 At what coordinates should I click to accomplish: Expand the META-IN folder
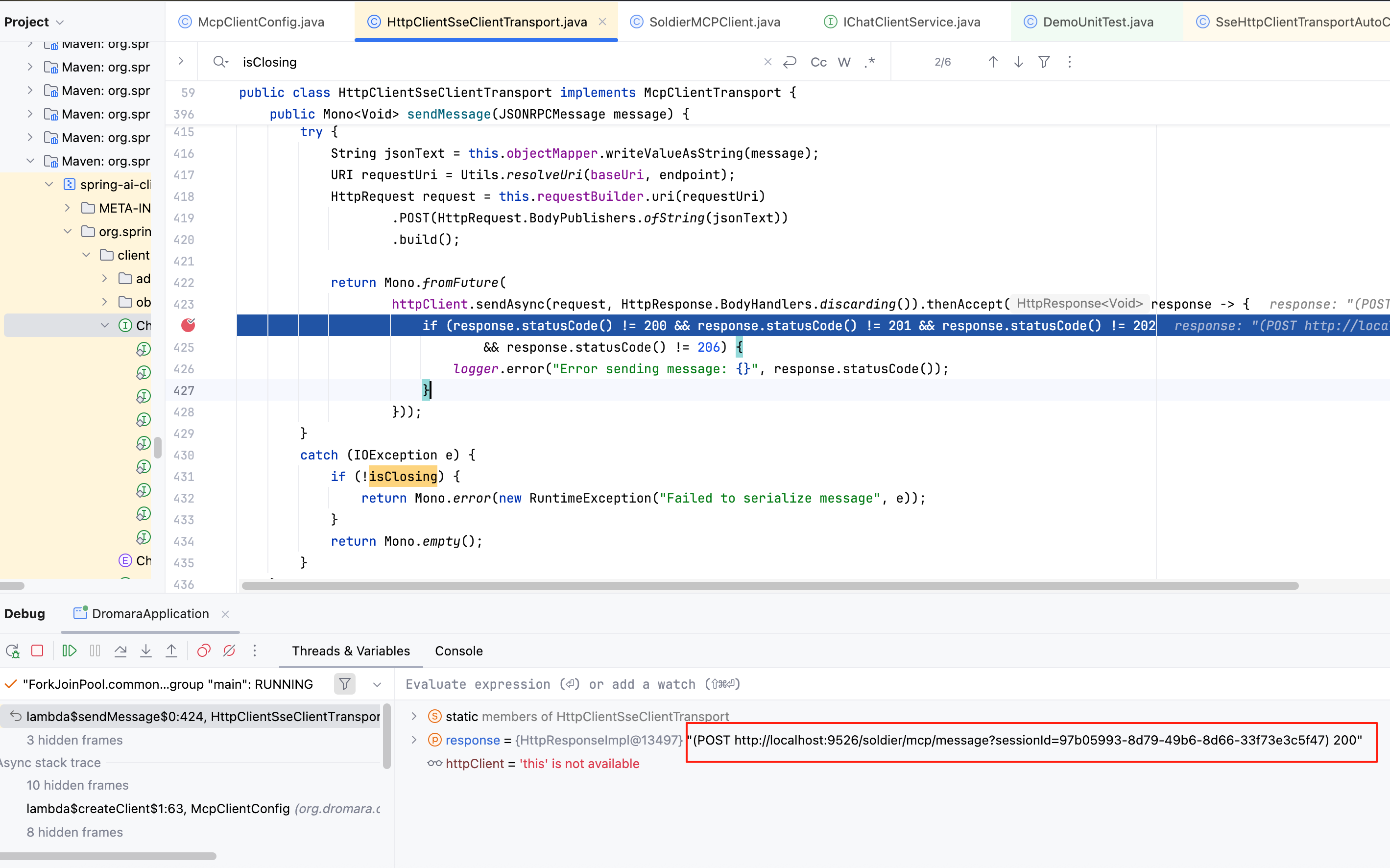[68, 208]
